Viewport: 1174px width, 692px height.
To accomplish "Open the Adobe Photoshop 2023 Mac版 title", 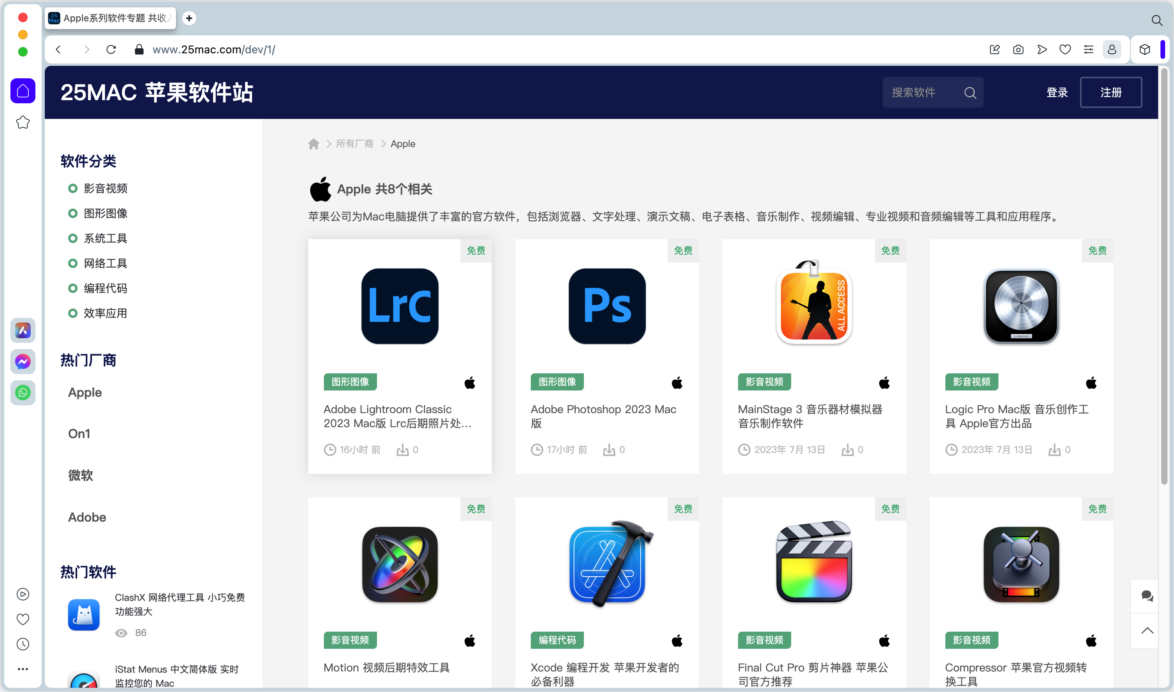I will tap(603, 416).
